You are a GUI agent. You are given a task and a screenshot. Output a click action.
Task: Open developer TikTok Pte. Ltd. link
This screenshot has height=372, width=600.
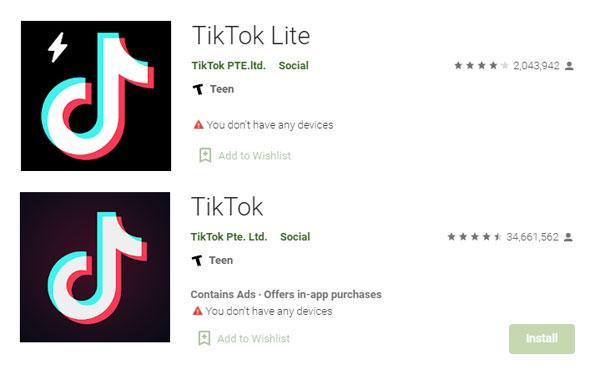click(x=229, y=237)
